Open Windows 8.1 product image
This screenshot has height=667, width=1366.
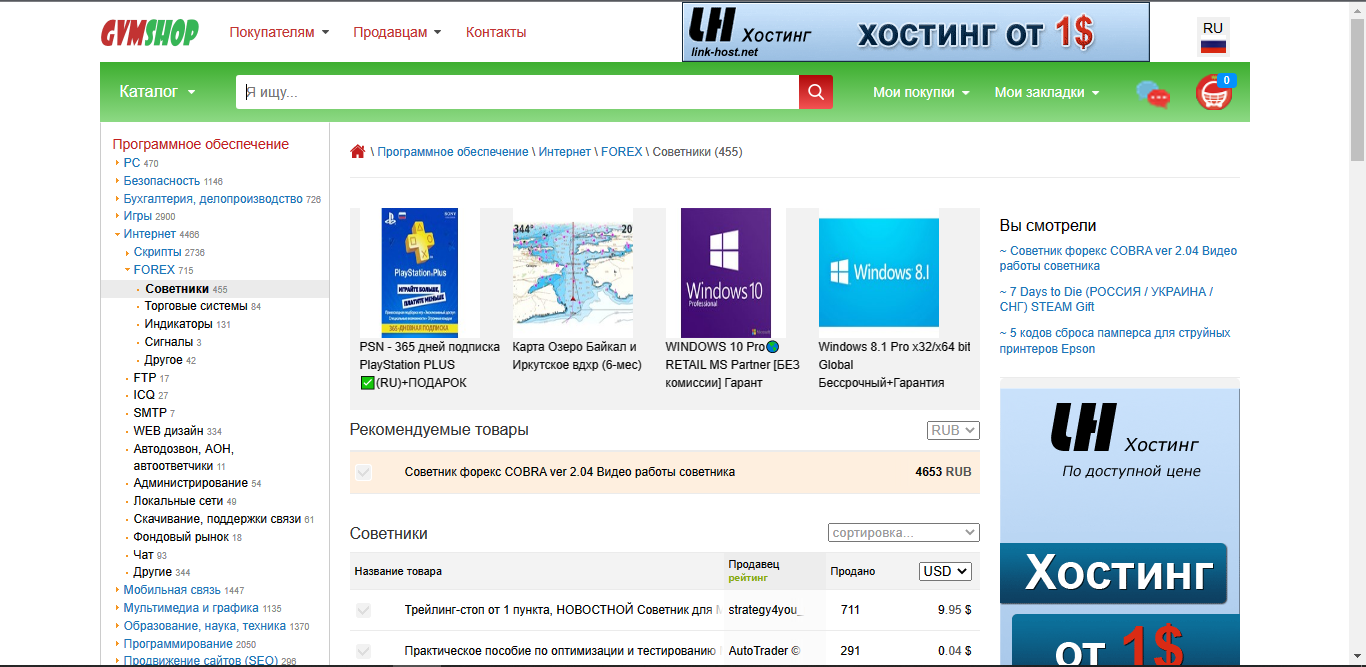[x=879, y=272]
